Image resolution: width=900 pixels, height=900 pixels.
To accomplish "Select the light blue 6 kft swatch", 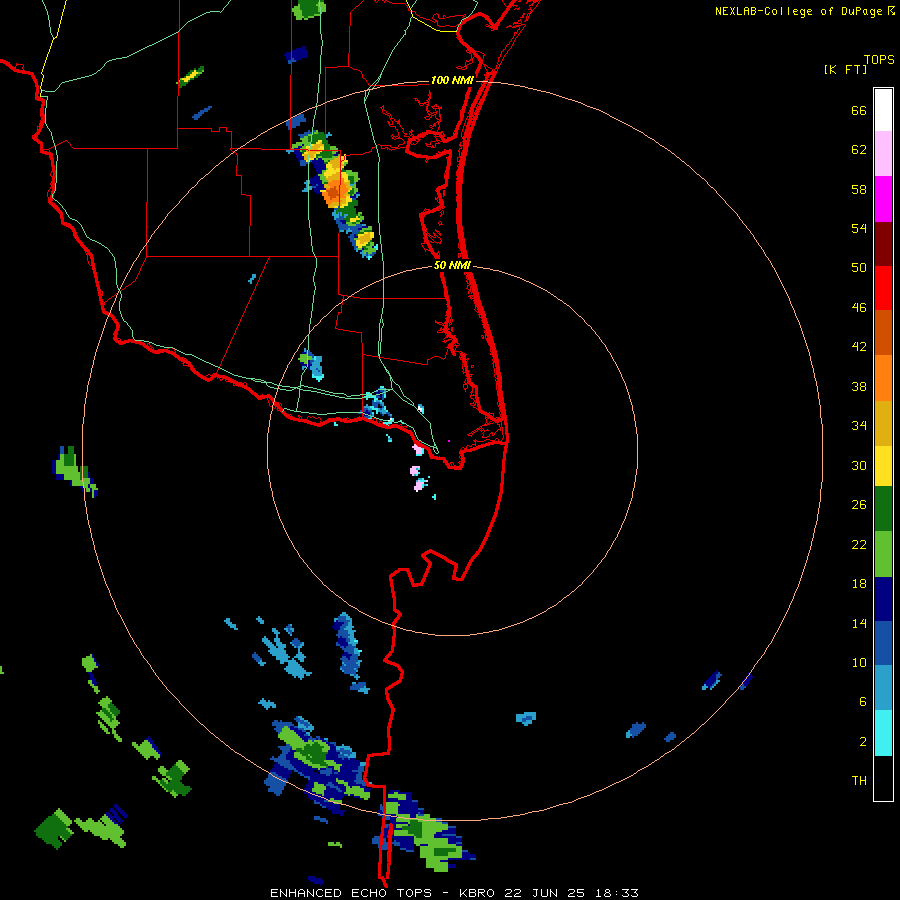I will [883, 688].
